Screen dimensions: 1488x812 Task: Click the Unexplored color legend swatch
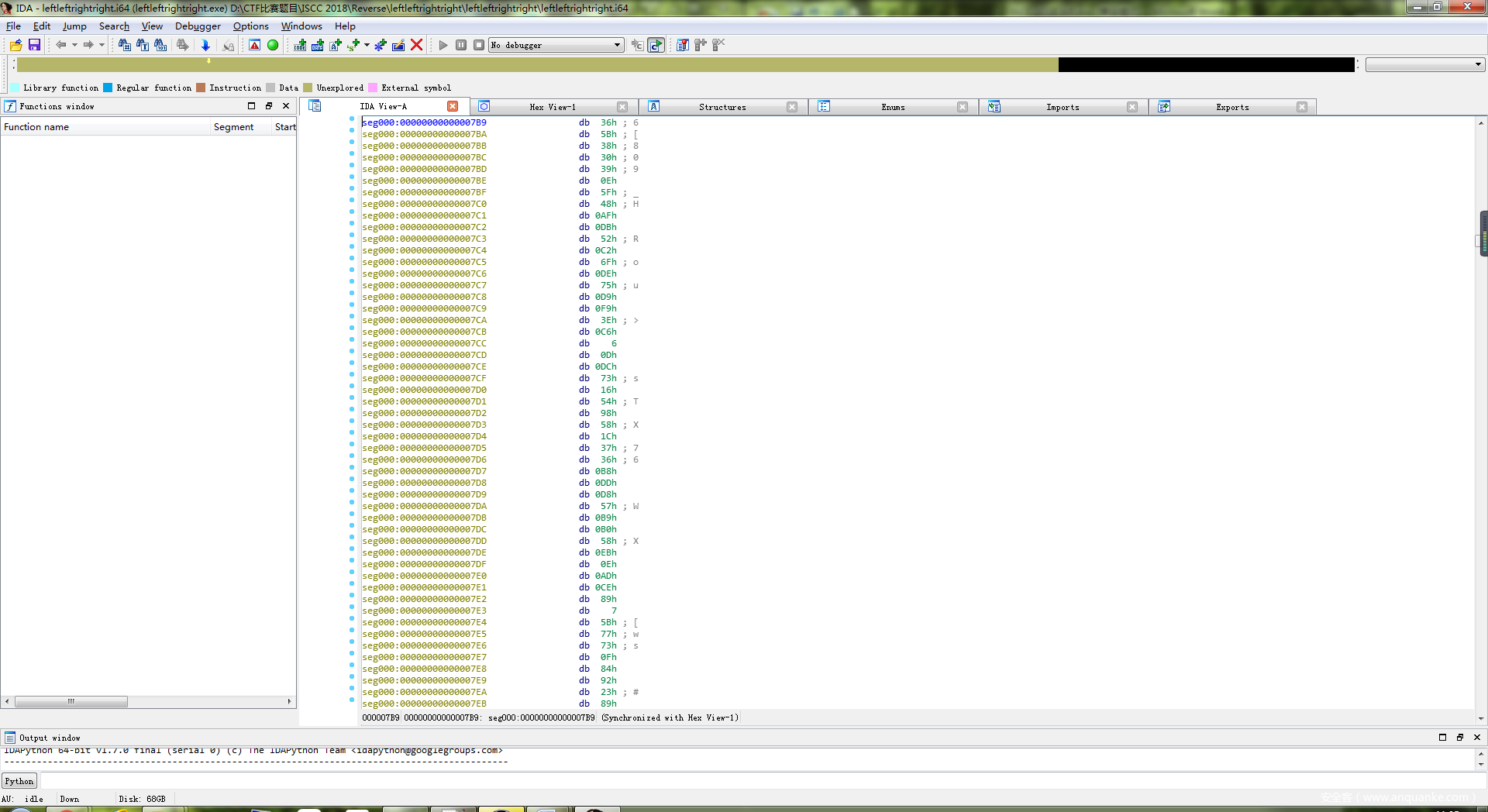pyautogui.click(x=308, y=88)
